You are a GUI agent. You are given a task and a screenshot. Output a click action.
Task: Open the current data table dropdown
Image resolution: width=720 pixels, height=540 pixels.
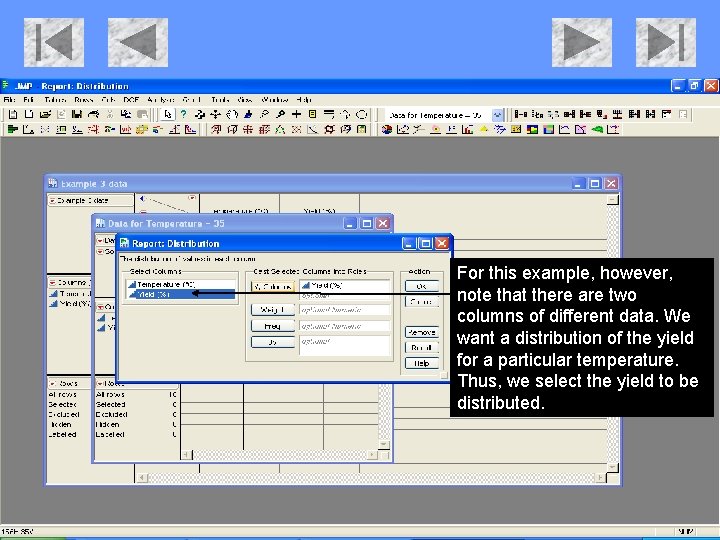point(497,115)
